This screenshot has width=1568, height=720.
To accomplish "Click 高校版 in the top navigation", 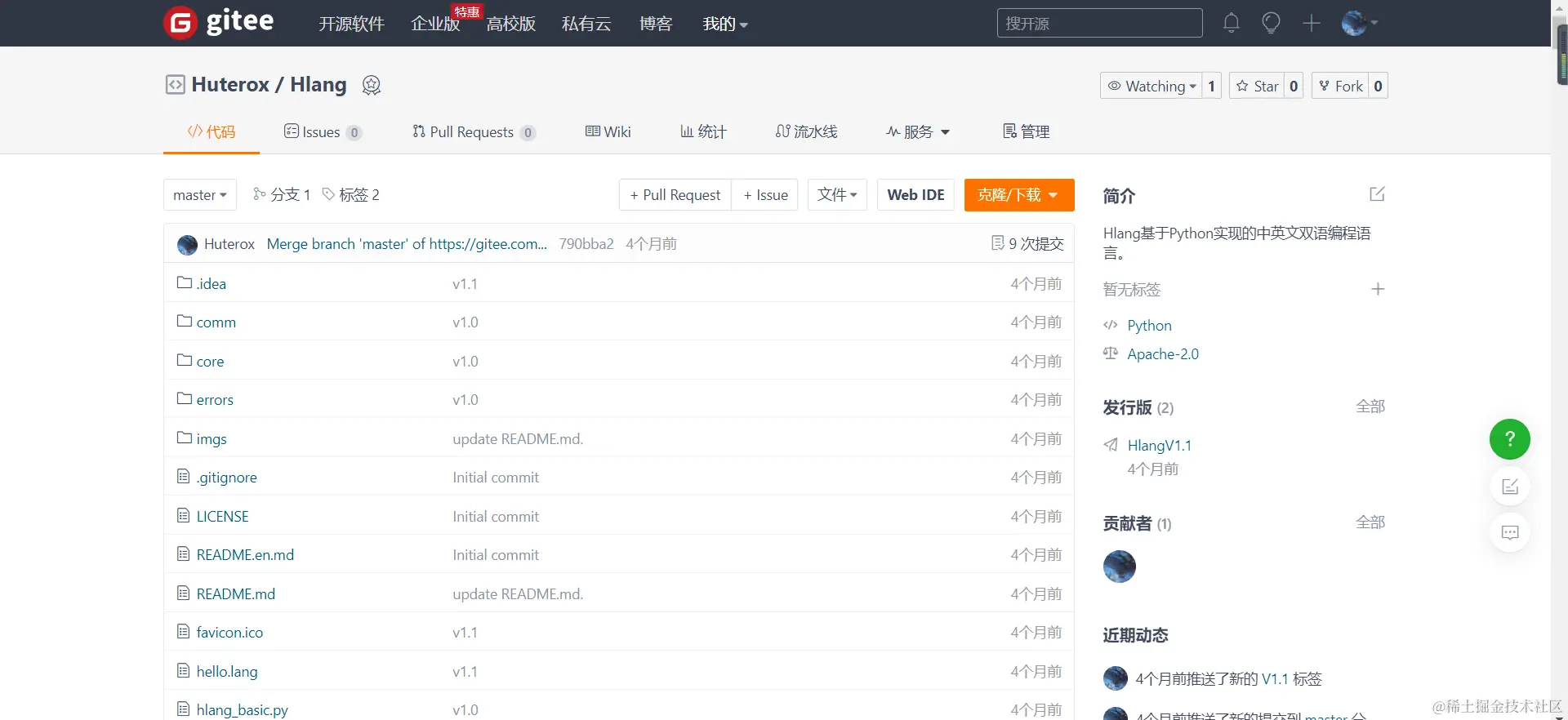I will click(x=511, y=24).
